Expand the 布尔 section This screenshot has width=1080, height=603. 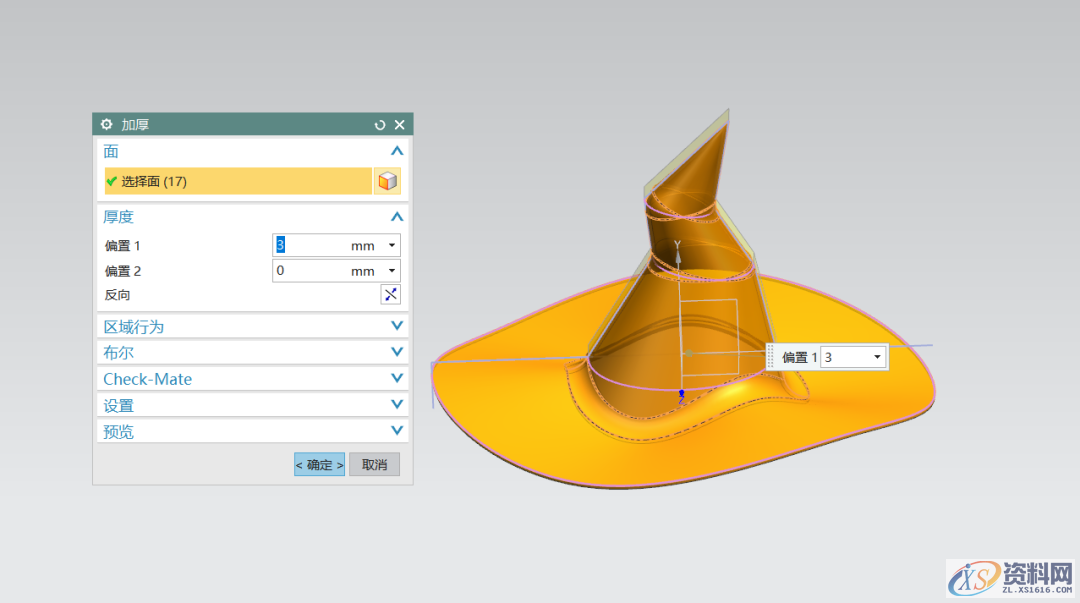[x=397, y=352]
